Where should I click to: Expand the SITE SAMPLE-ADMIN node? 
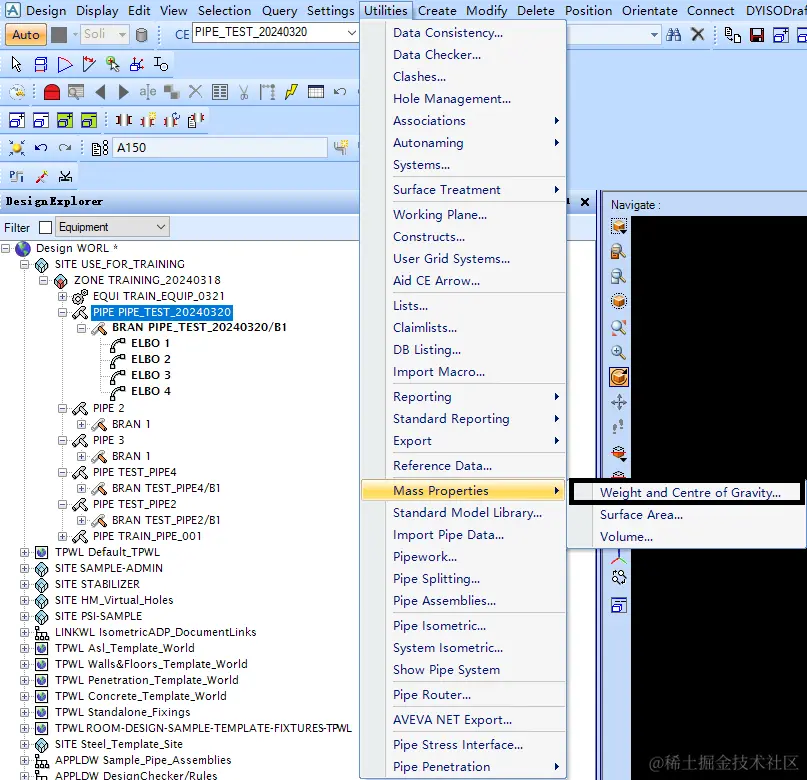coord(25,569)
